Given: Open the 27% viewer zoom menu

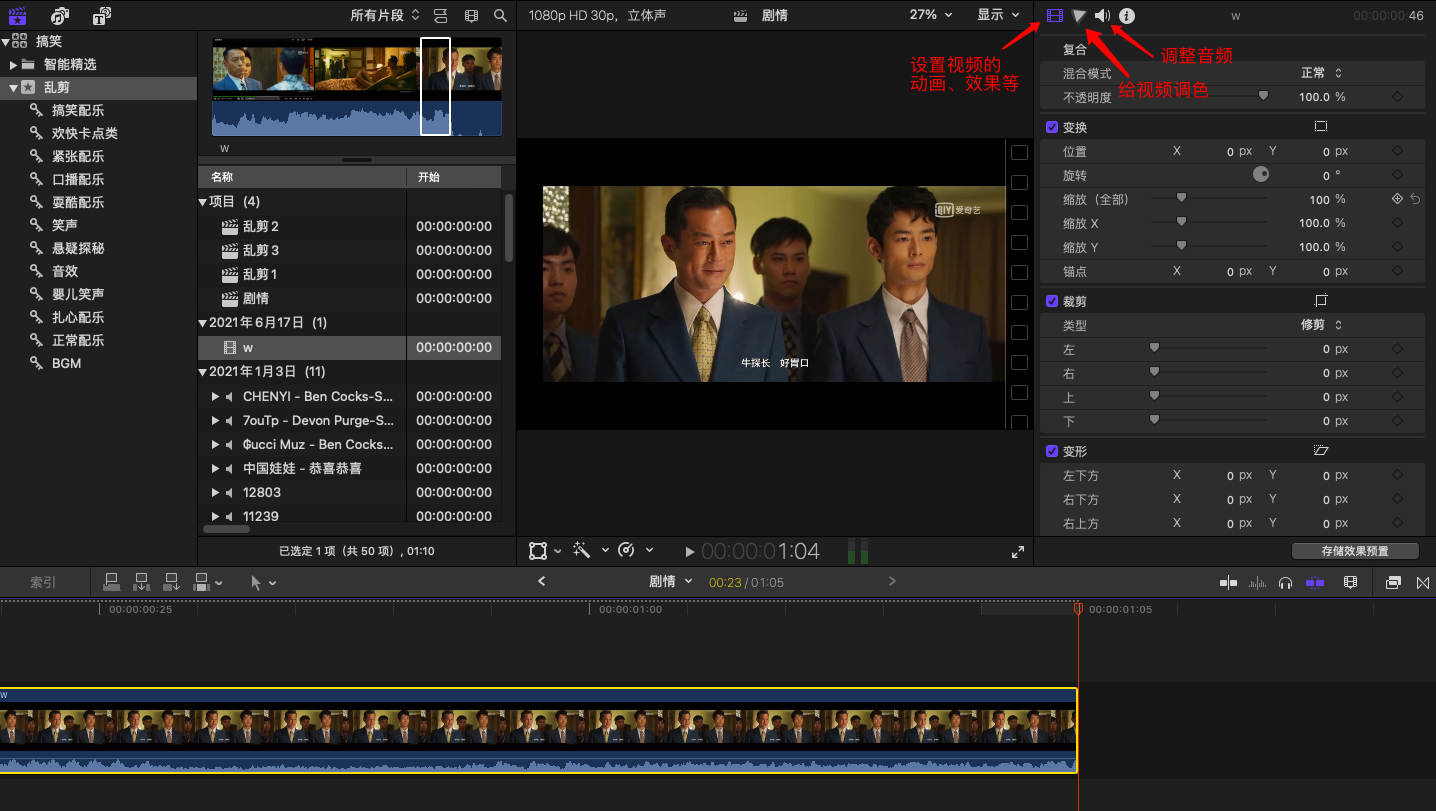Looking at the screenshot, I should (x=930, y=15).
